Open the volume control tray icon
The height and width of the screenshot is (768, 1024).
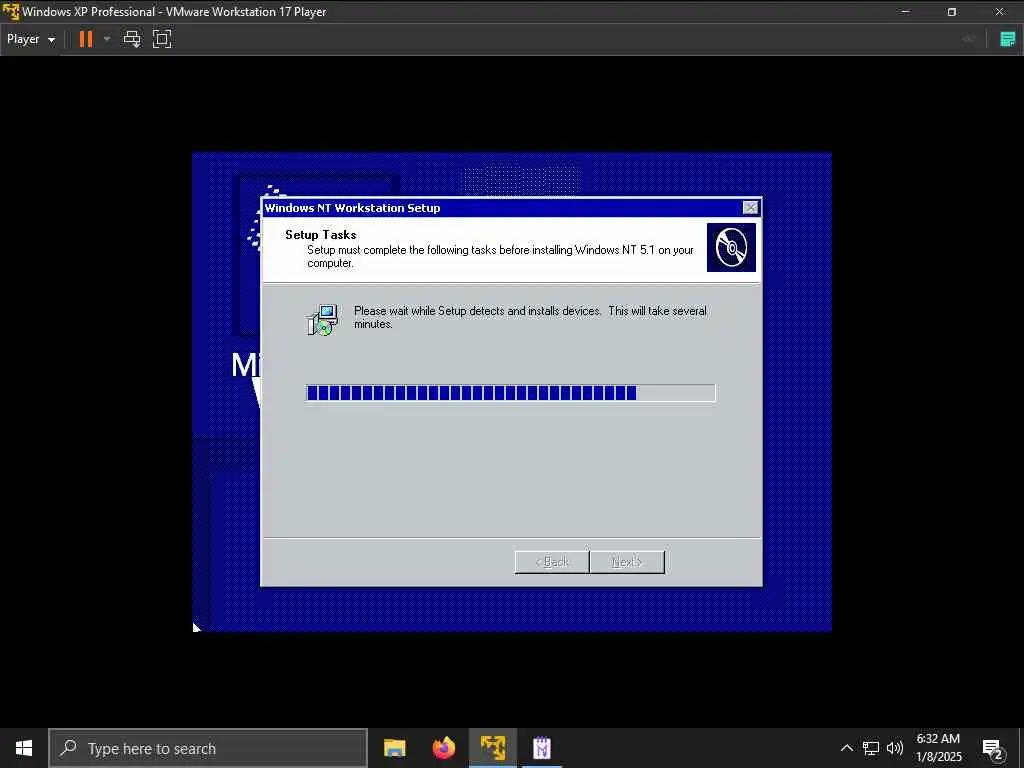(x=895, y=748)
